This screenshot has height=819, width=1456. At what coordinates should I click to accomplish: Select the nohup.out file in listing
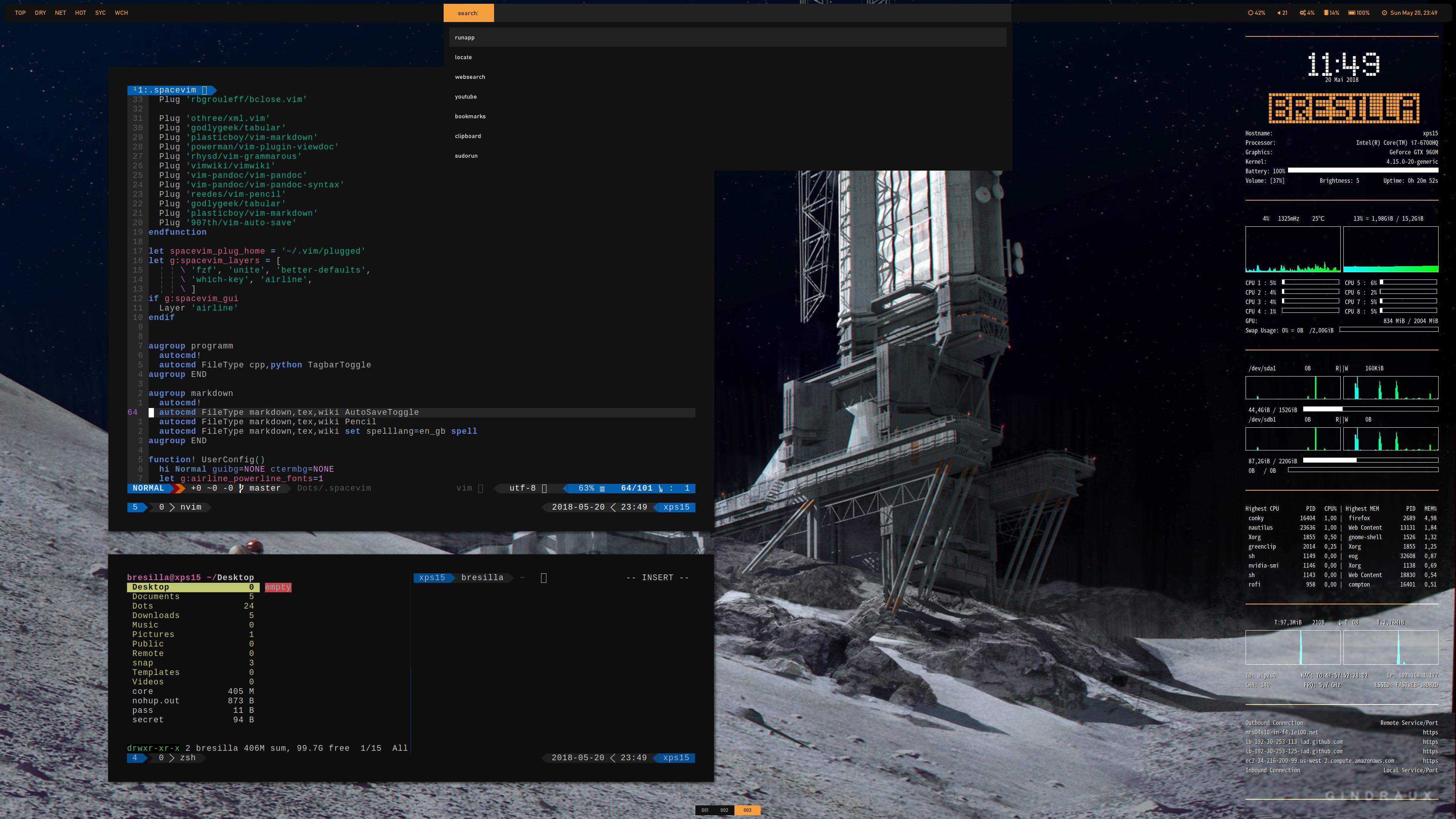[156, 701]
